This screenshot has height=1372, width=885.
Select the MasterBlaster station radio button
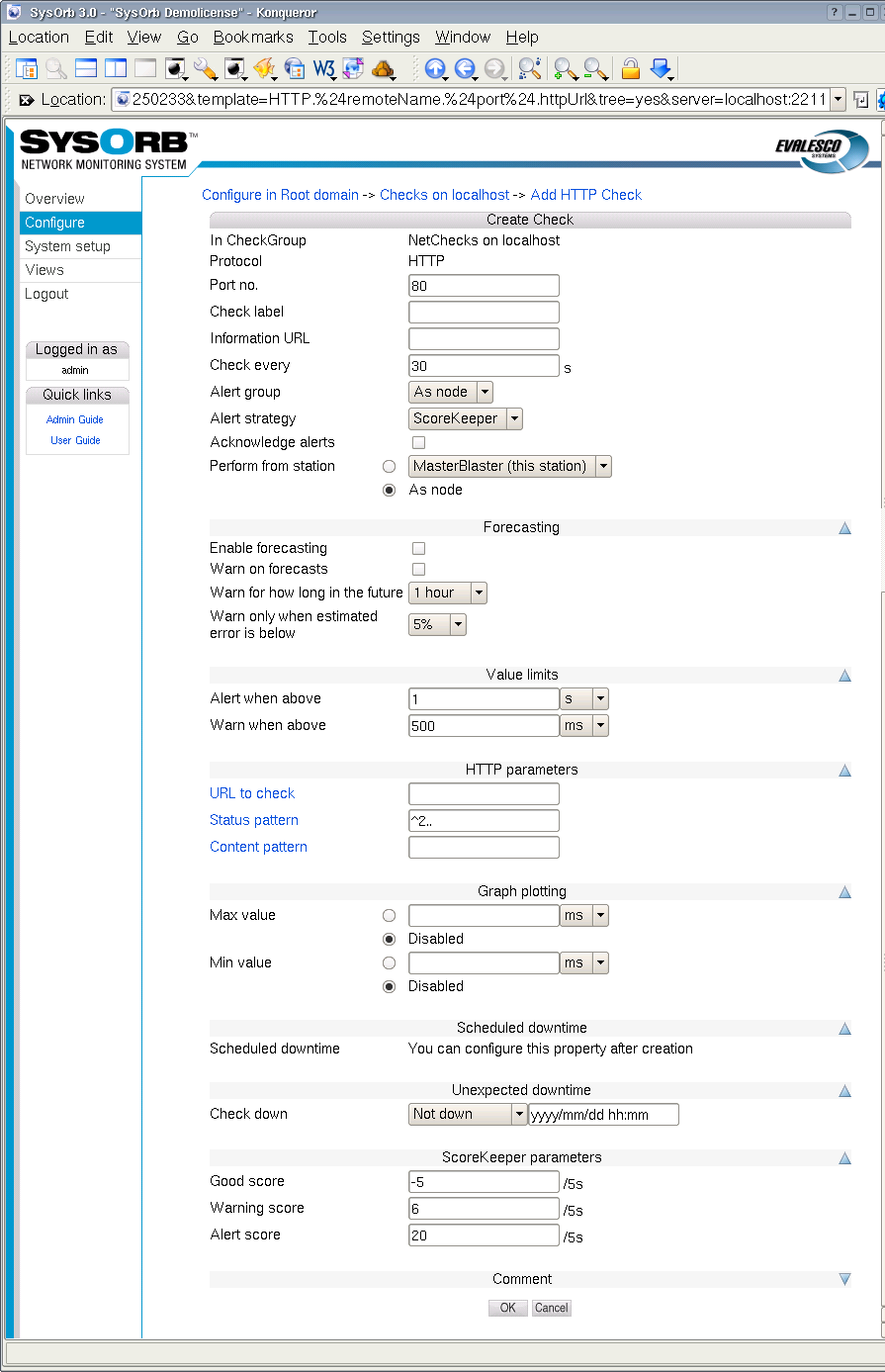coord(389,466)
